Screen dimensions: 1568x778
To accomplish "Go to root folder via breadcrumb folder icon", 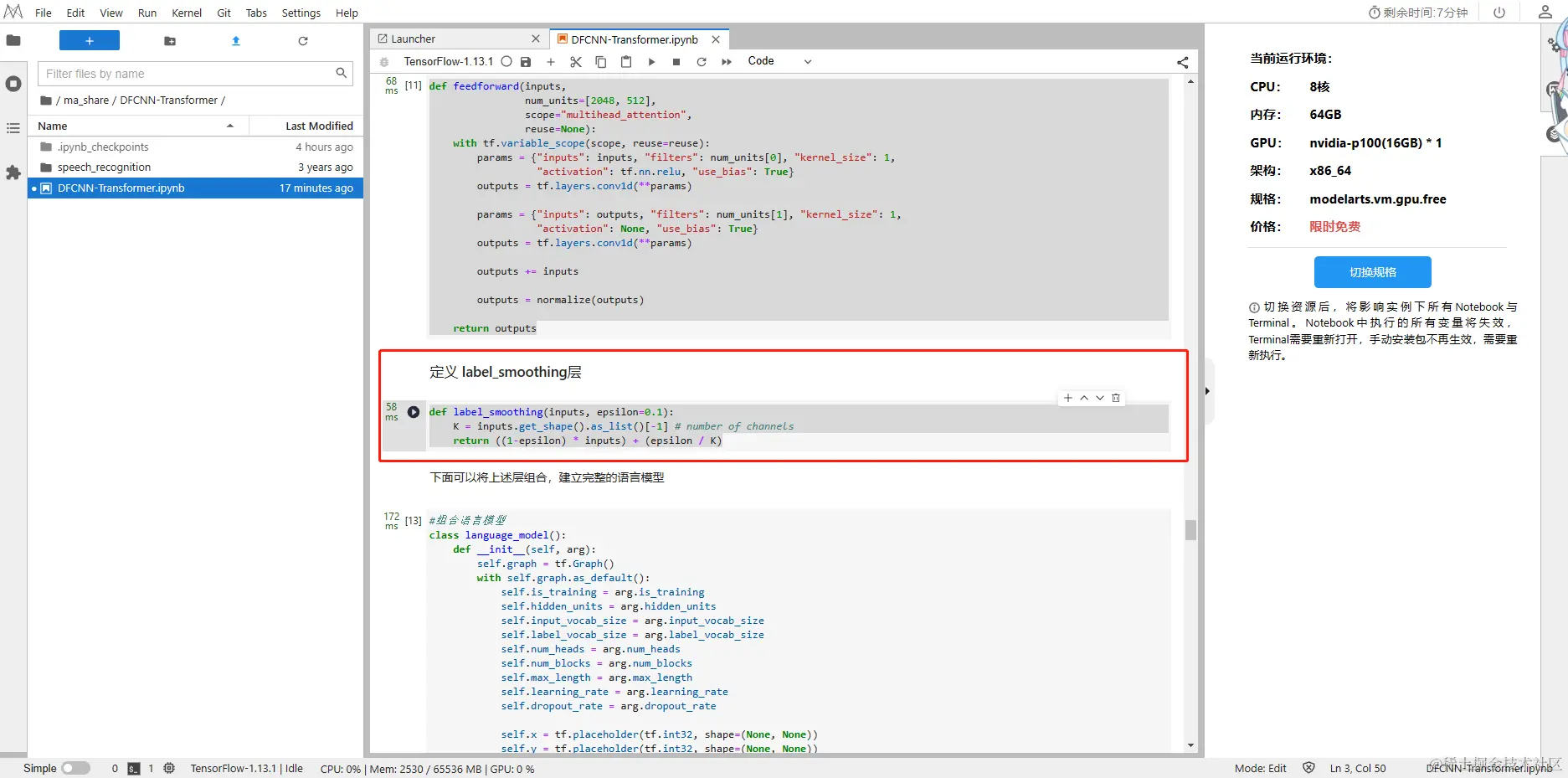I will pyautogui.click(x=46, y=100).
